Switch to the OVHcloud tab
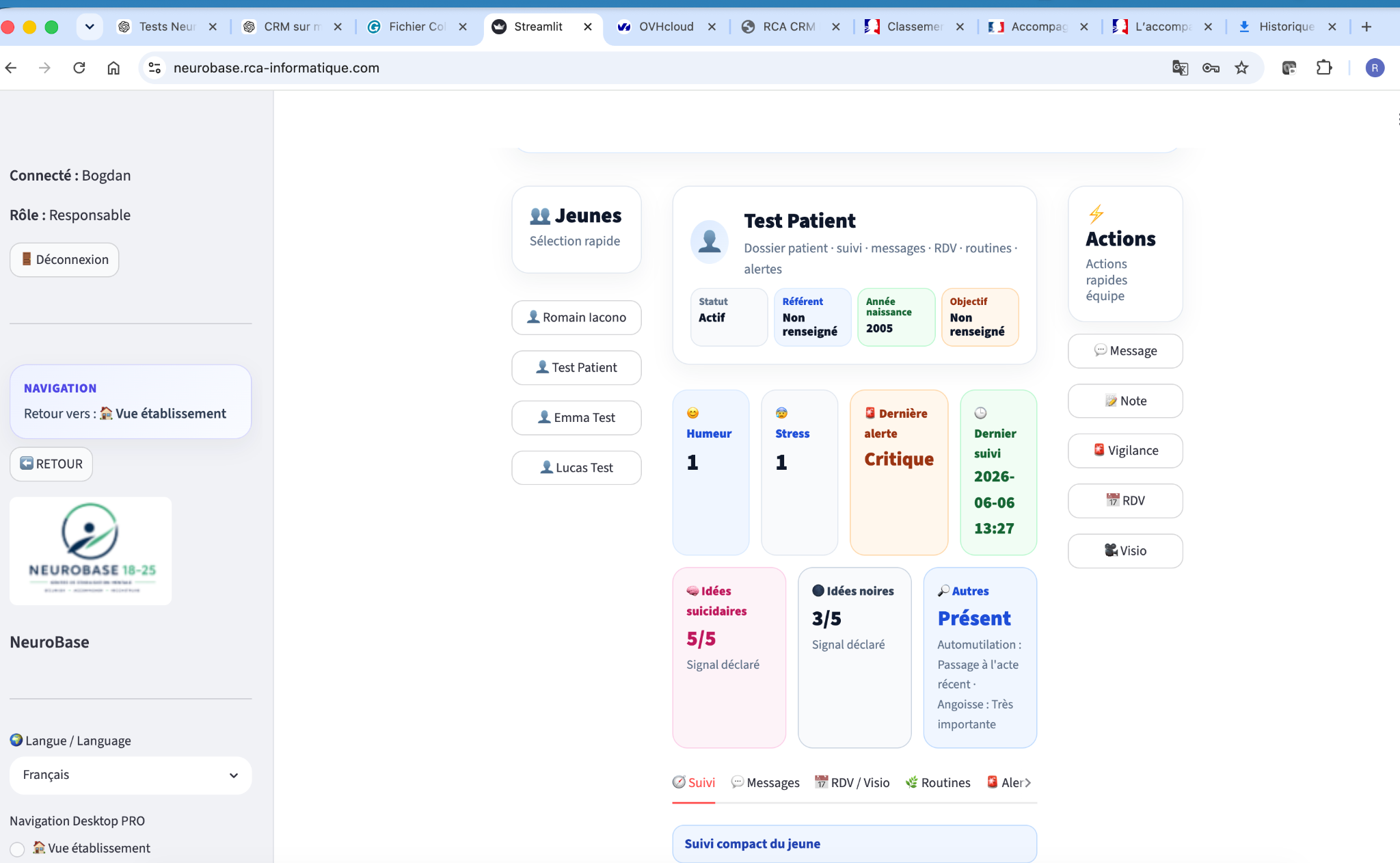Screen dimensions: 1400x863 (666, 27)
